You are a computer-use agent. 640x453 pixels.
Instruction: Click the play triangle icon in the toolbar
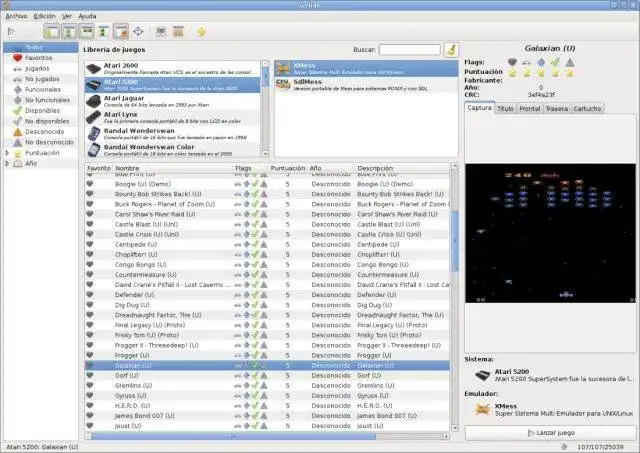click(x=11, y=31)
